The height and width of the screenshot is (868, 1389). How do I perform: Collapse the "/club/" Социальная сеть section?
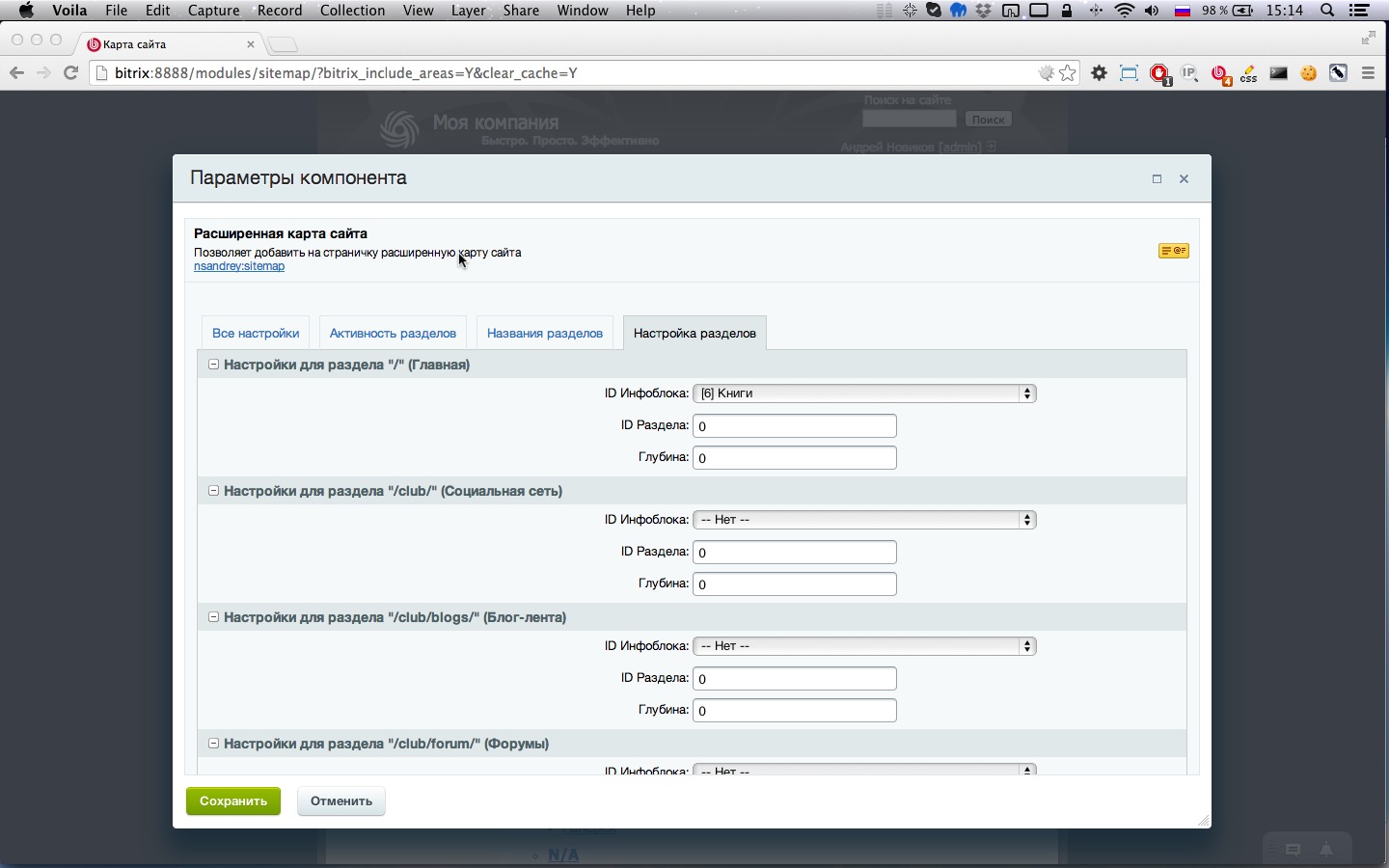214,491
